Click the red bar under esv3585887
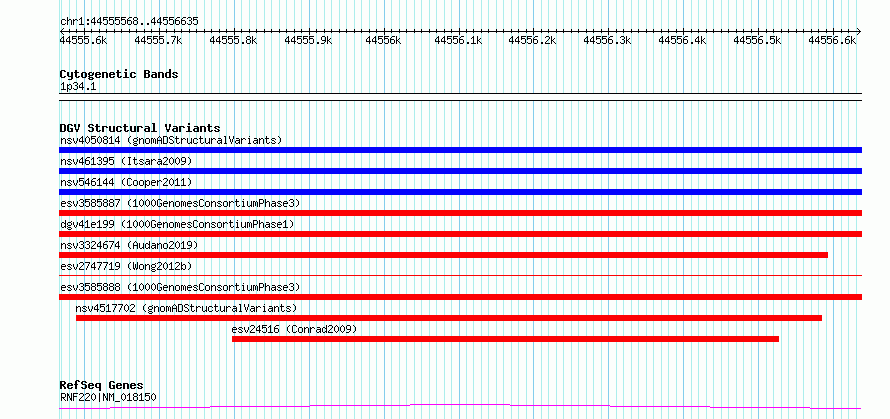The height and width of the screenshot is (419, 890). 460,213
